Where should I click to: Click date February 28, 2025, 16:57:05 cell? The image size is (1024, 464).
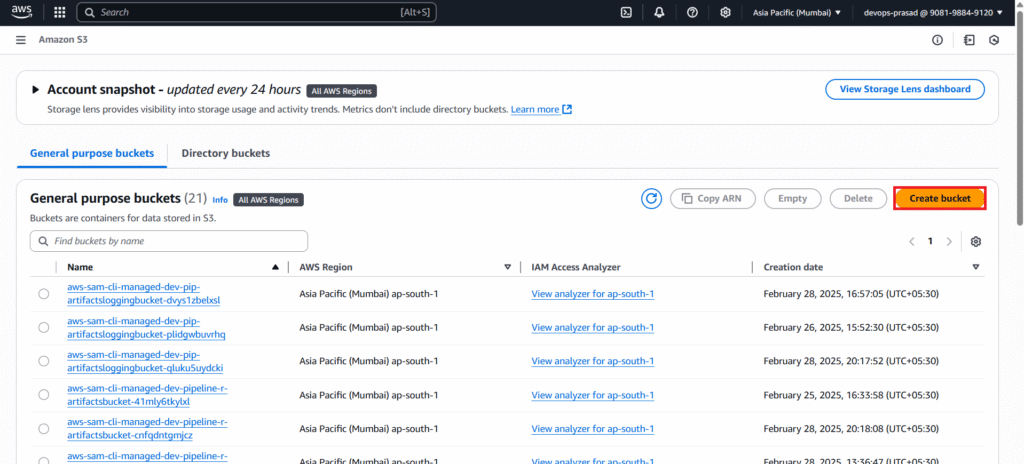tap(851, 294)
